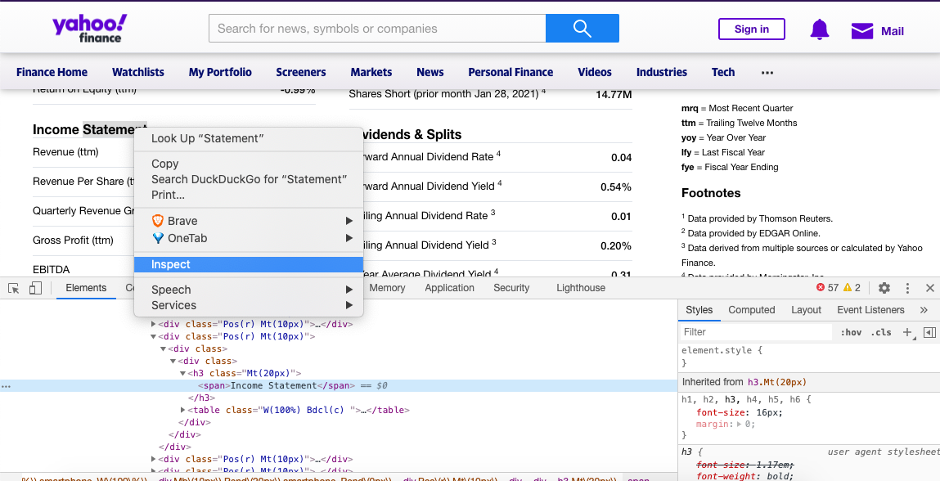Toggle the device toolbar icon
Viewport: 941px width, 481px height.
[35, 288]
